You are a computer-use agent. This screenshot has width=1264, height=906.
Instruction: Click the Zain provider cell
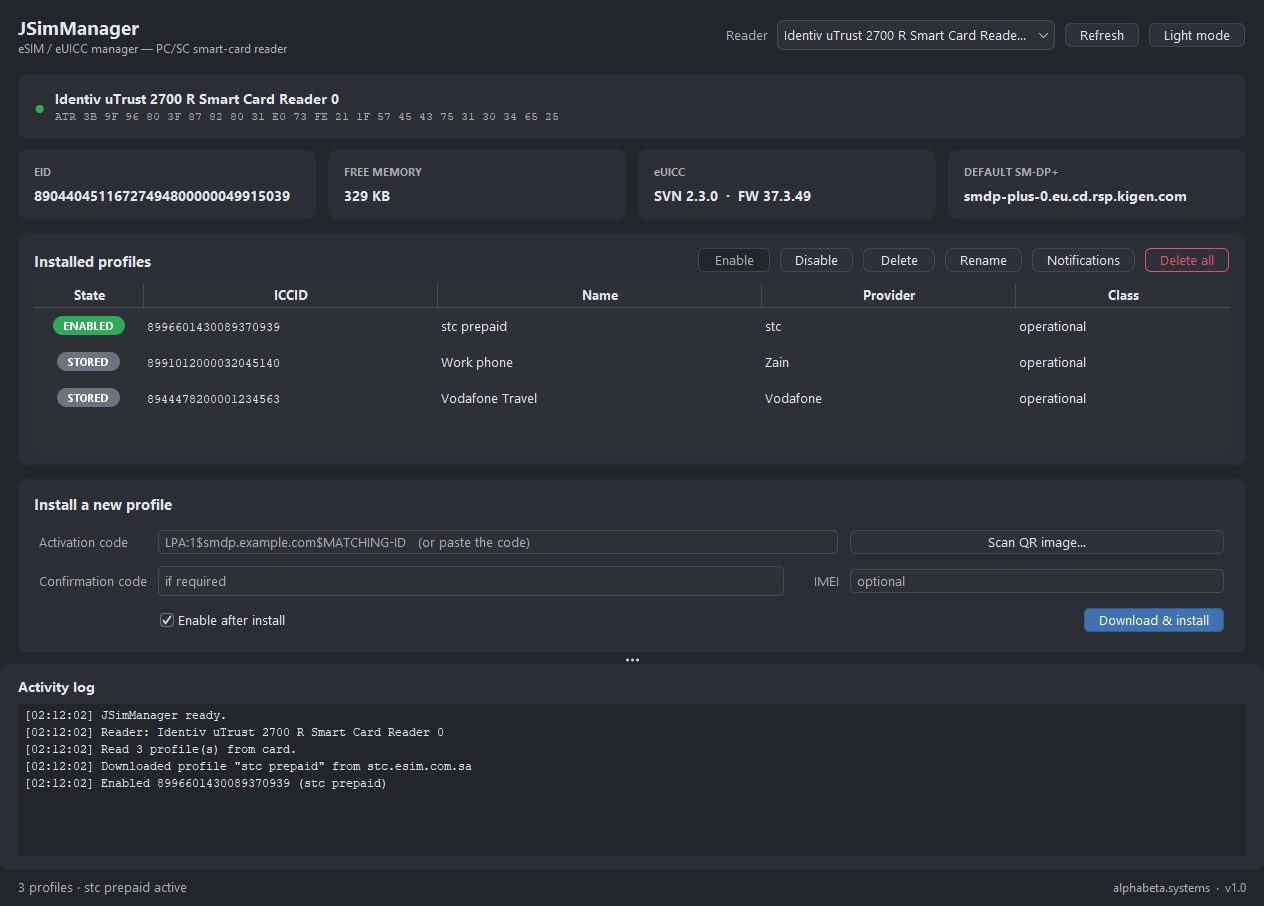tap(889, 363)
